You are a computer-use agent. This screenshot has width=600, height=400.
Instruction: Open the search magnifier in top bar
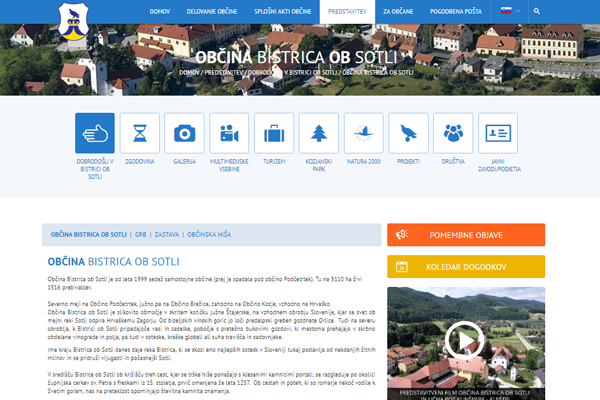(537, 11)
